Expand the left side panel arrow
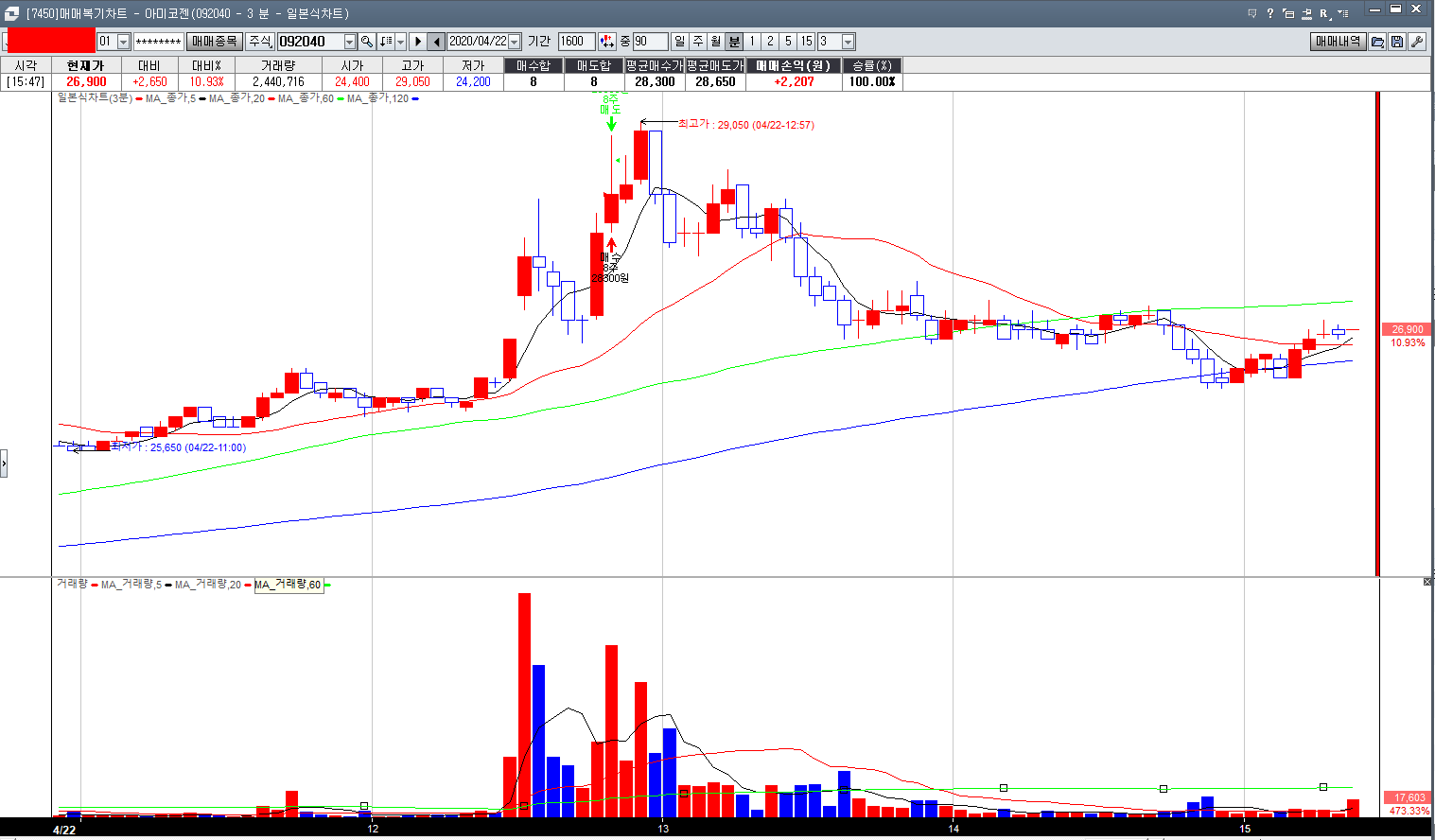Image resolution: width=1435 pixels, height=840 pixels. click(4, 464)
